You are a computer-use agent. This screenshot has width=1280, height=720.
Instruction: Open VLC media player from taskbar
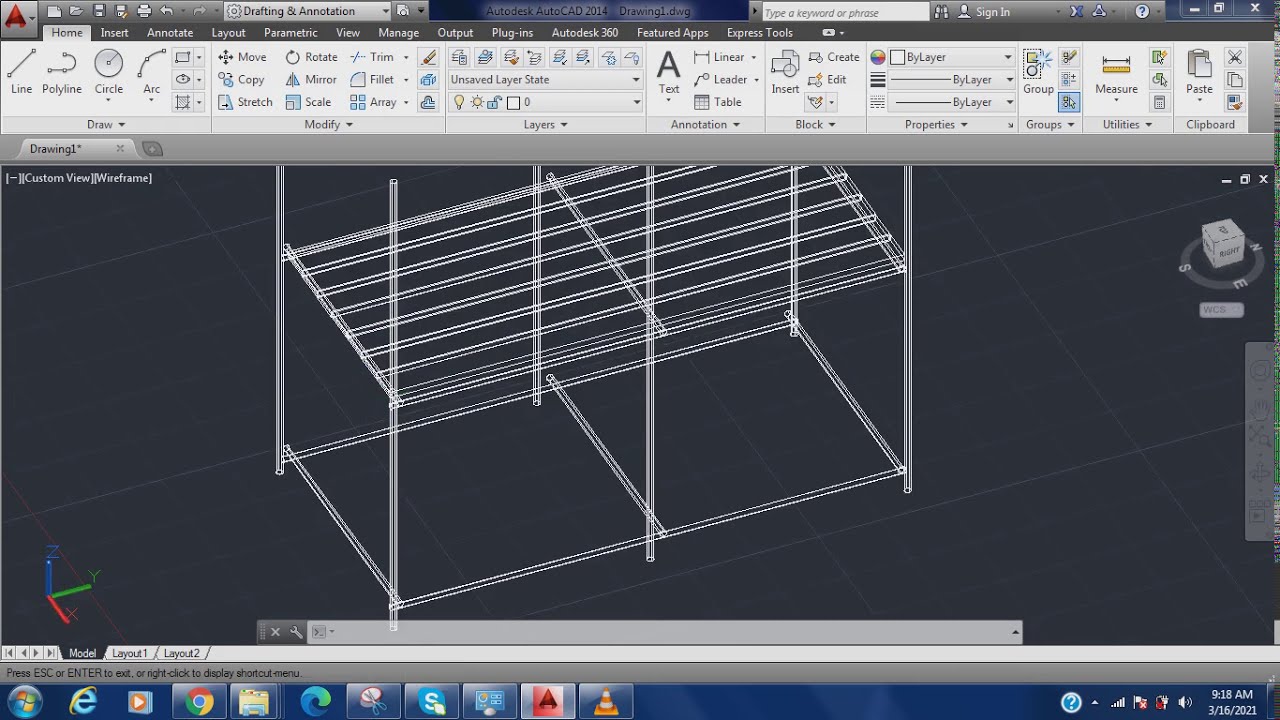tap(606, 702)
